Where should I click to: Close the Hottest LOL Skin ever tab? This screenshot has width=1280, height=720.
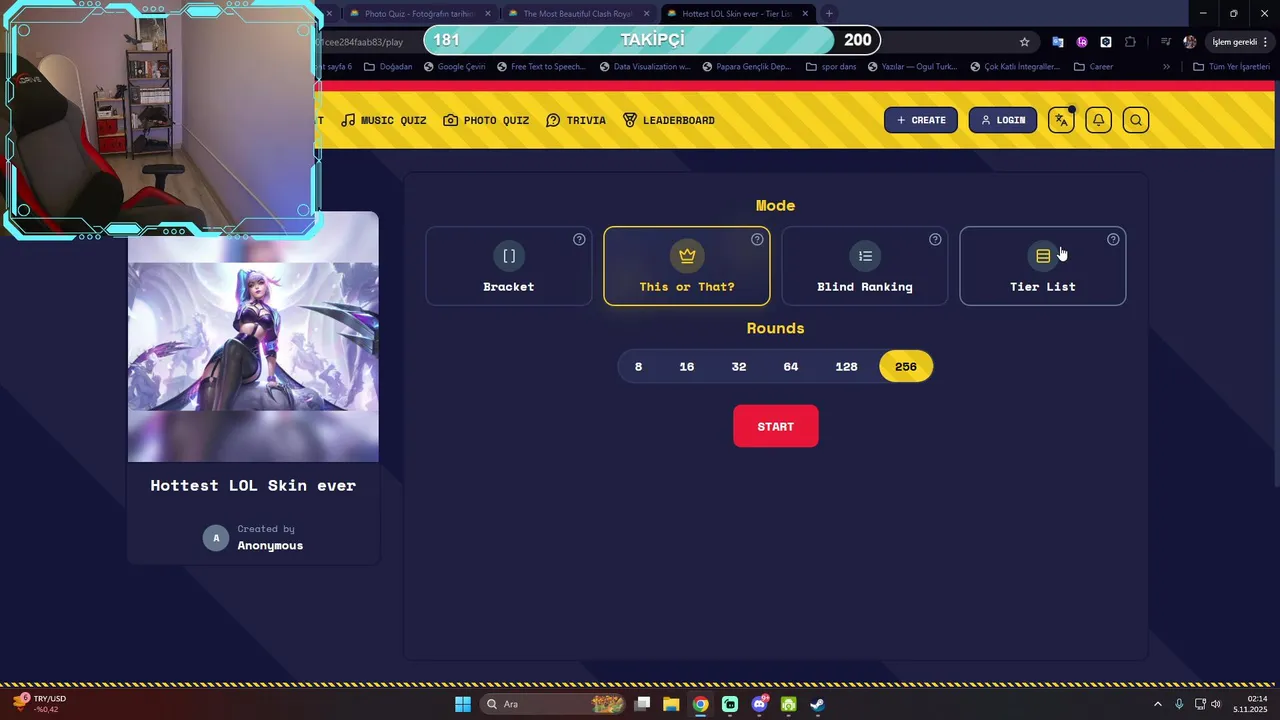[805, 14]
